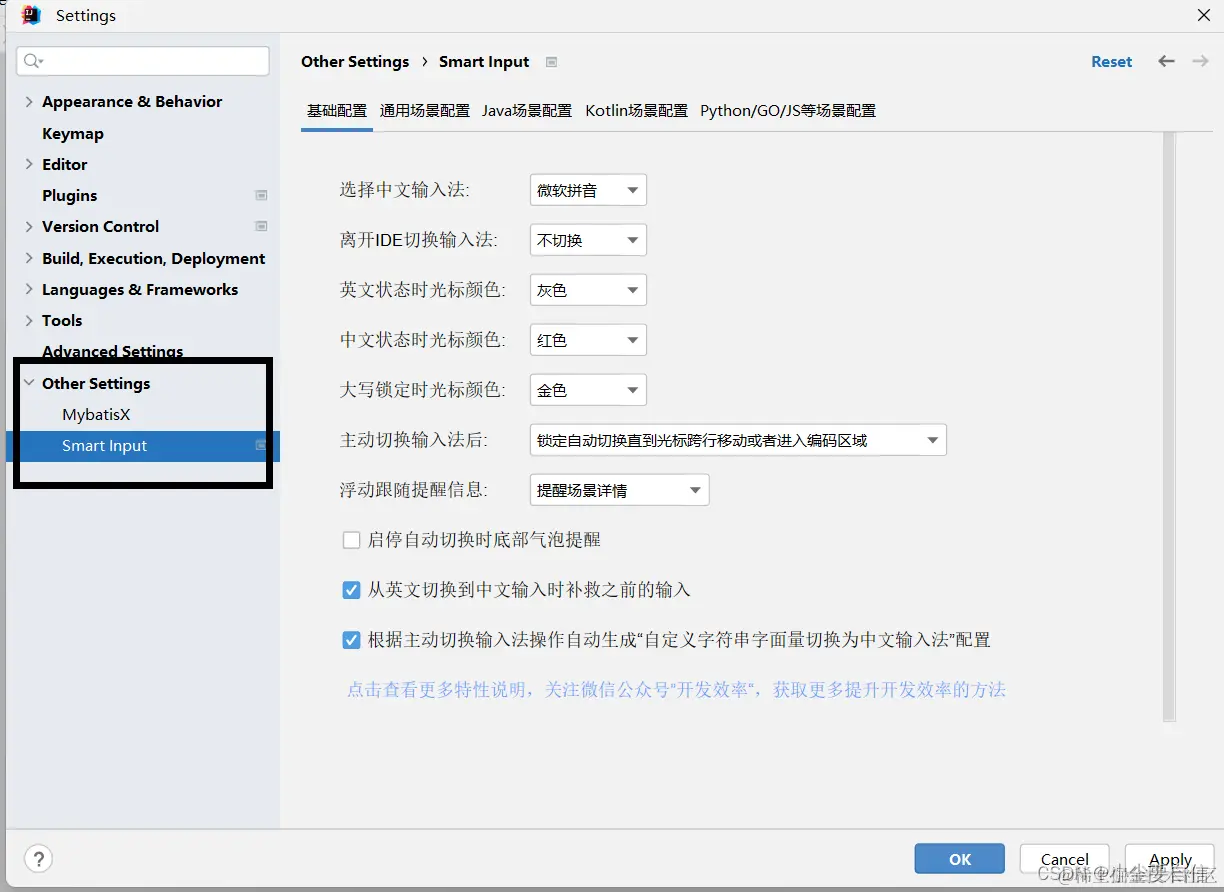Click the back navigation arrow beside Reset
Viewport: 1224px width, 892px height.
pos(1166,61)
